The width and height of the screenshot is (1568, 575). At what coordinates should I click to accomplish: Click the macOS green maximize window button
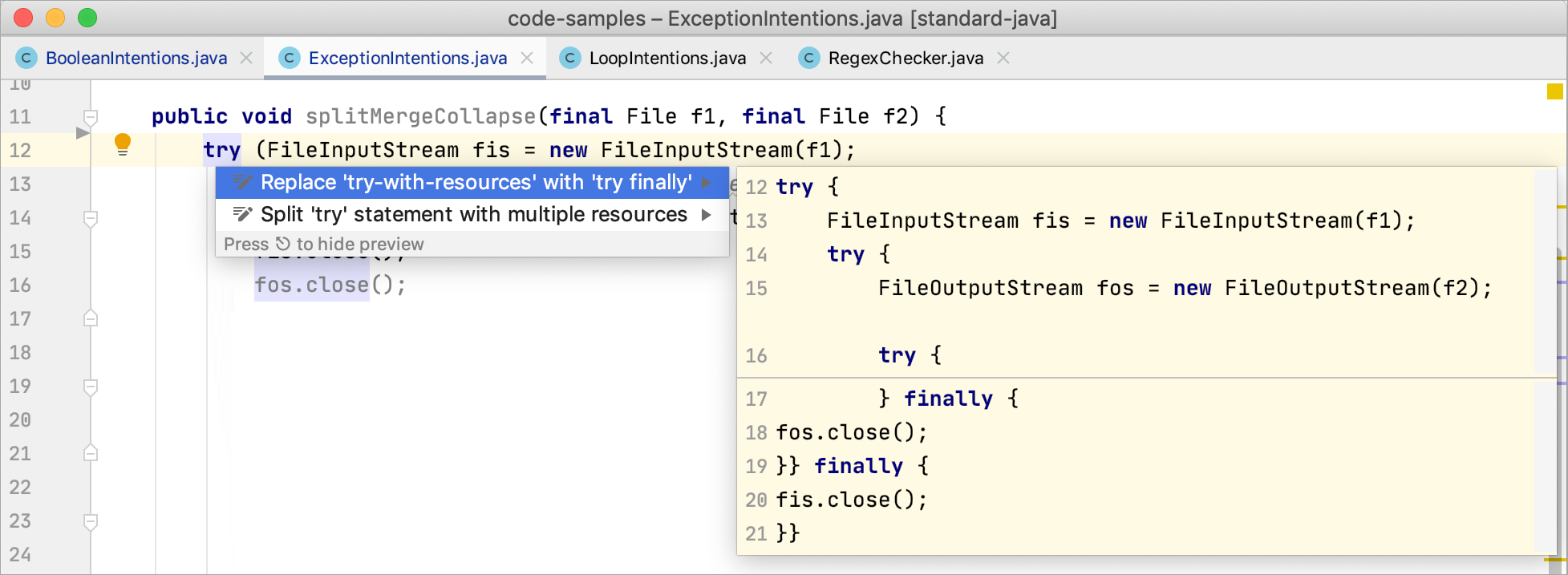pyautogui.click(x=87, y=18)
